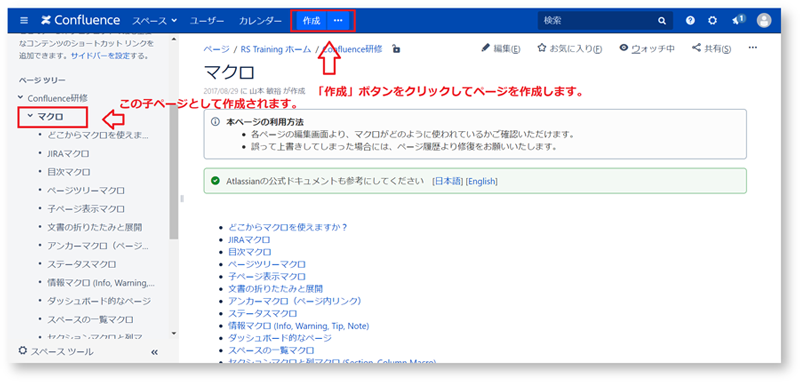Open ステータスマクロ link in content

(263, 313)
